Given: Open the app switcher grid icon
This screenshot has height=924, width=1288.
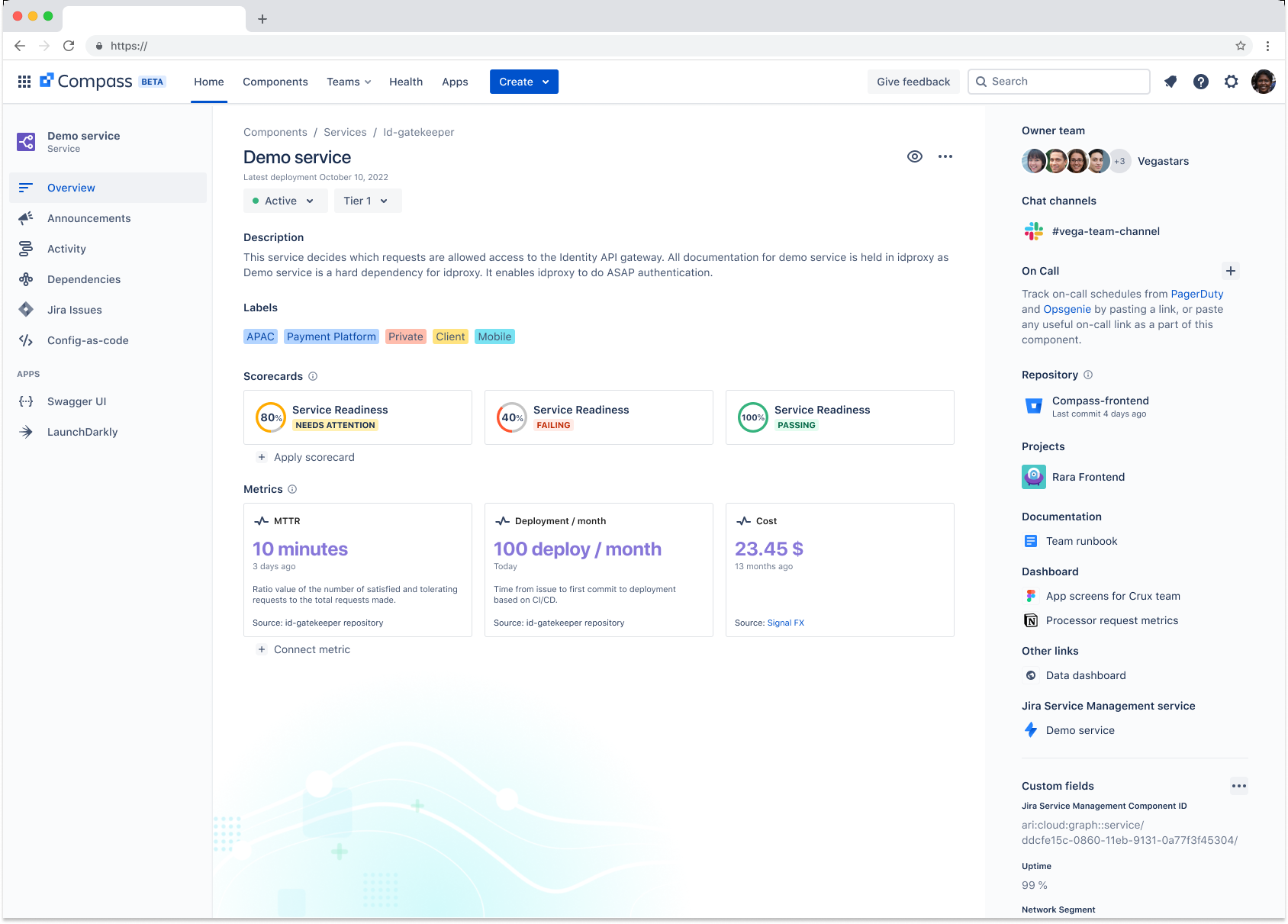Looking at the screenshot, I should coord(24,82).
